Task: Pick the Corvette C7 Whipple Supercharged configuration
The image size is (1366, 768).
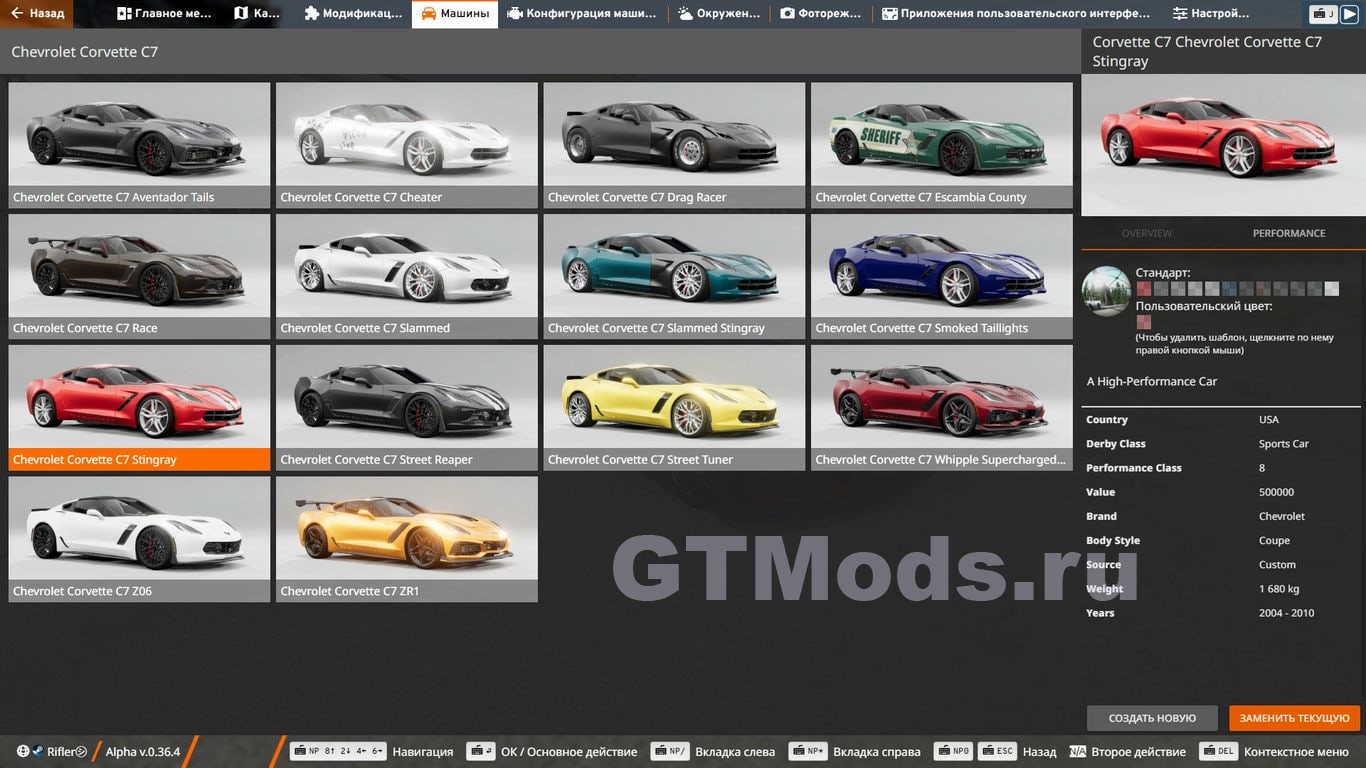Action: [942, 408]
